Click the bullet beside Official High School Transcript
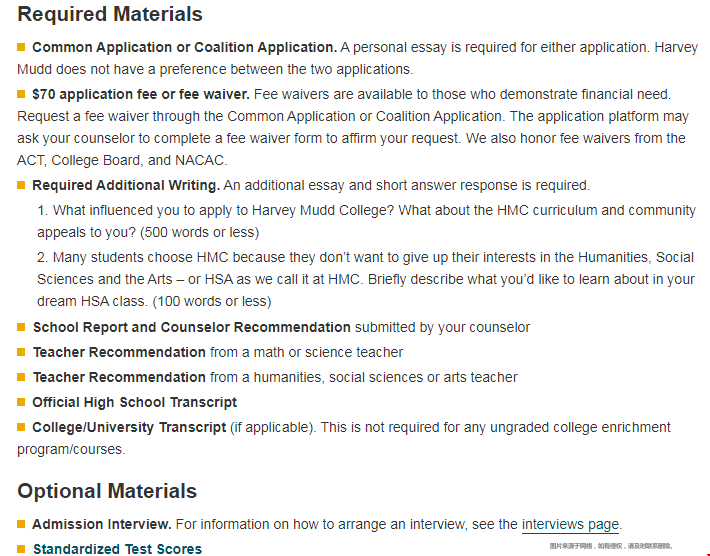This screenshot has height=556, width=710. tap(21, 402)
